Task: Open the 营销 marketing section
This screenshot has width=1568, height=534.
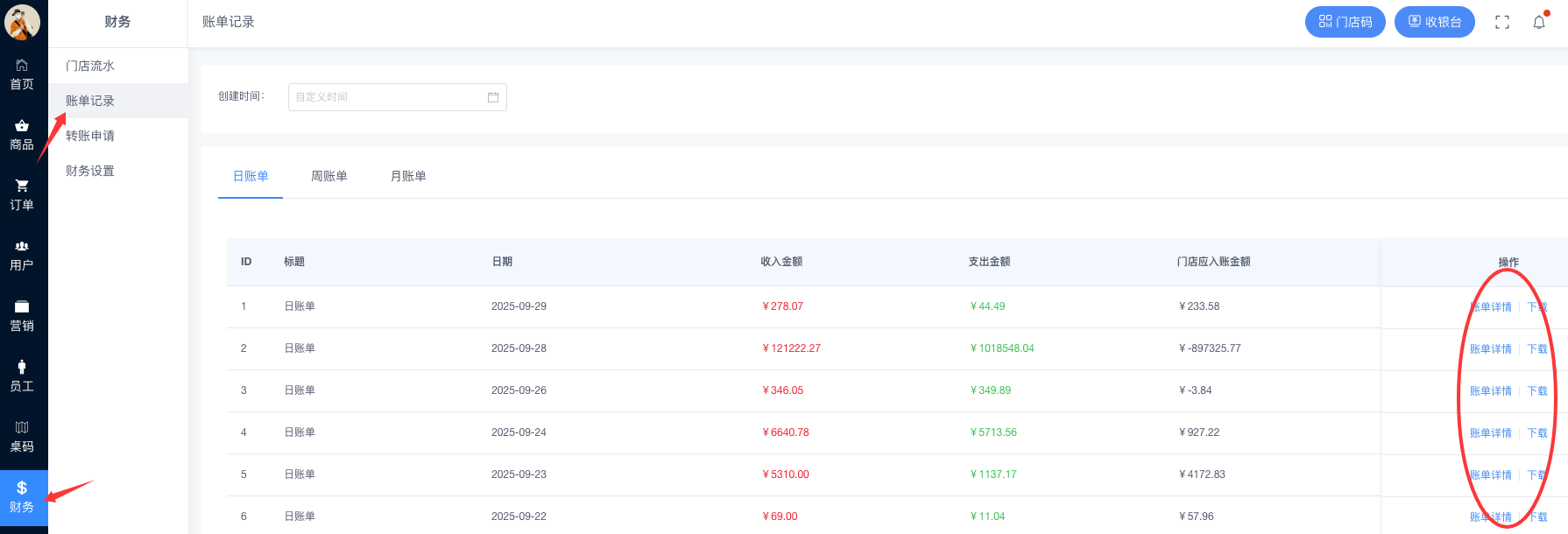Action: [22, 316]
